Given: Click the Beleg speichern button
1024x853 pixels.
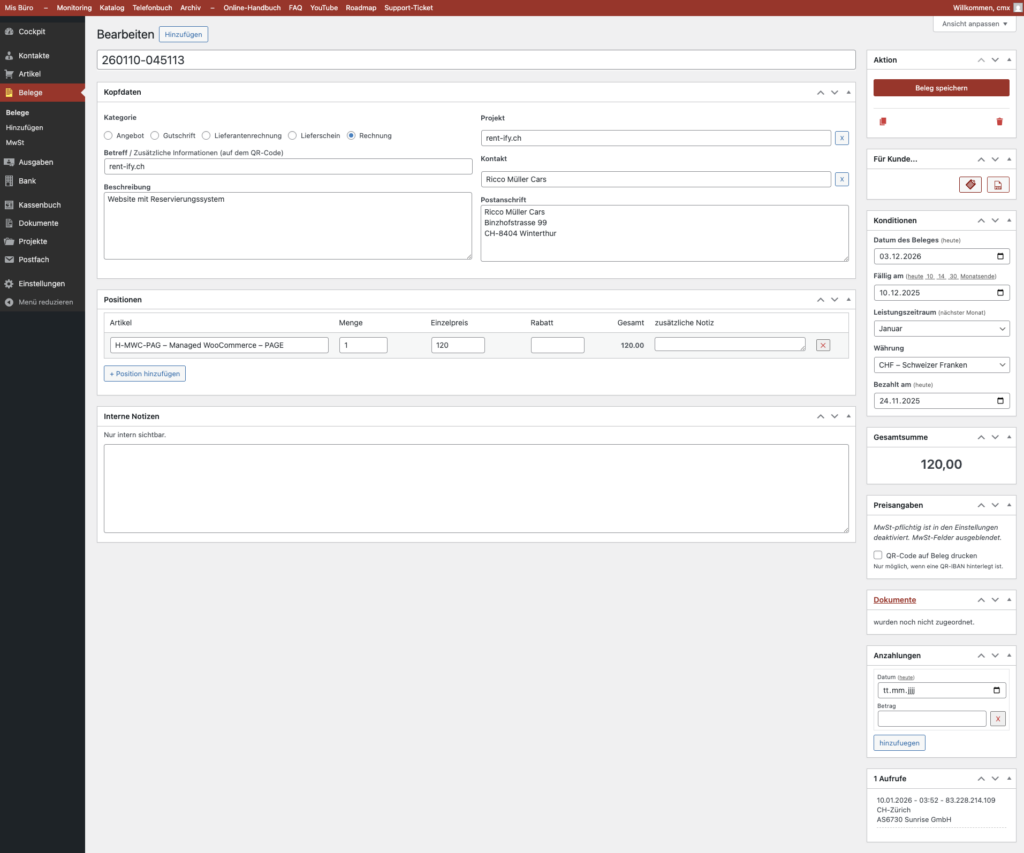Looking at the screenshot, I should click(941, 88).
